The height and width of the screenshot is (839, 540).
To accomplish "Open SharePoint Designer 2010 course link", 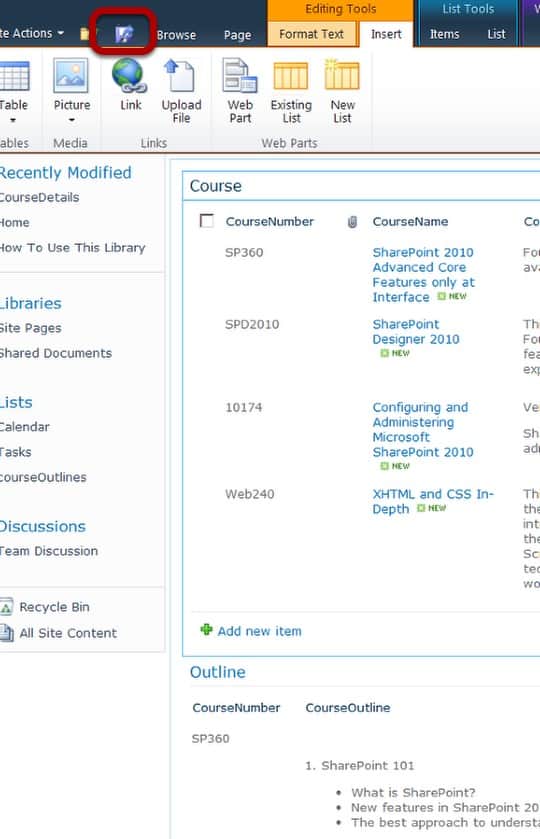I will click(x=416, y=332).
